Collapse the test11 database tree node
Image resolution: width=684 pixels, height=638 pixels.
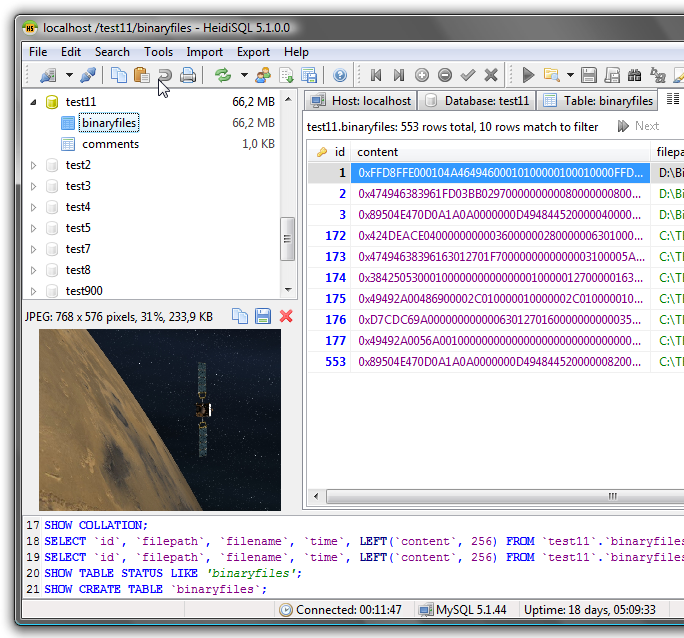pyautogui.click(x=33, y=102)
